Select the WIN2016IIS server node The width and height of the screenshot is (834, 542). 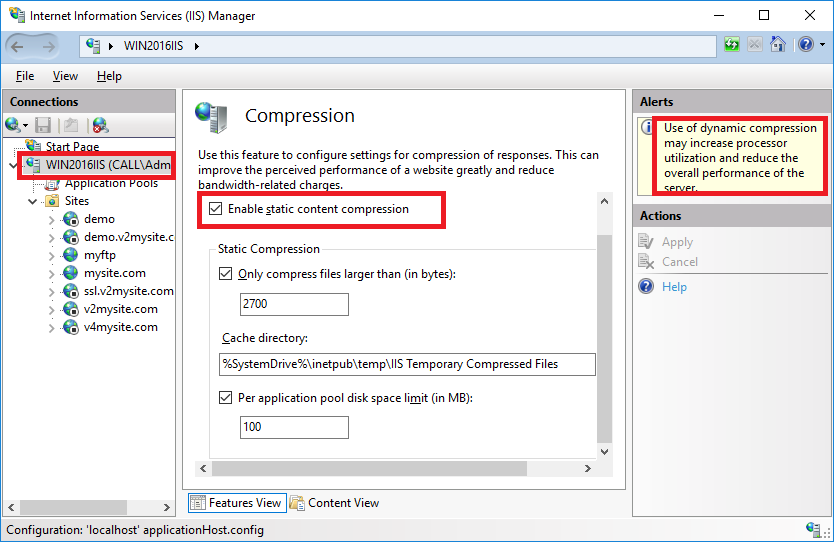[108, 165]
